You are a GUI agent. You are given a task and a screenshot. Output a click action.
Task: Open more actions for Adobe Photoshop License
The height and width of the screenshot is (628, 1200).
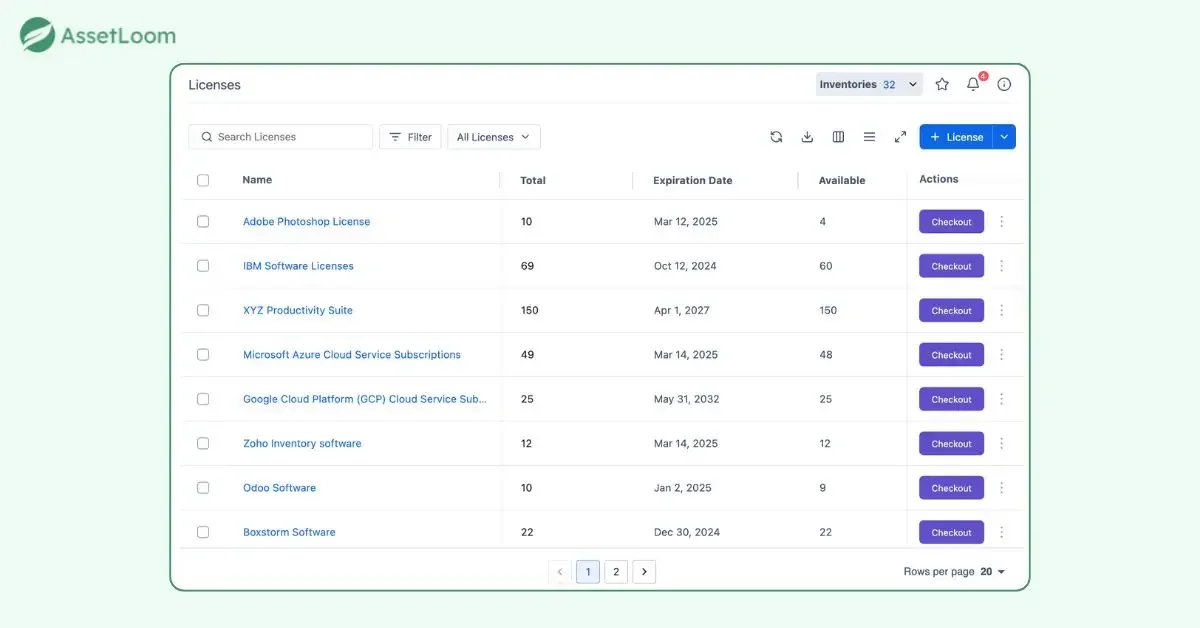click(1002, 222)
